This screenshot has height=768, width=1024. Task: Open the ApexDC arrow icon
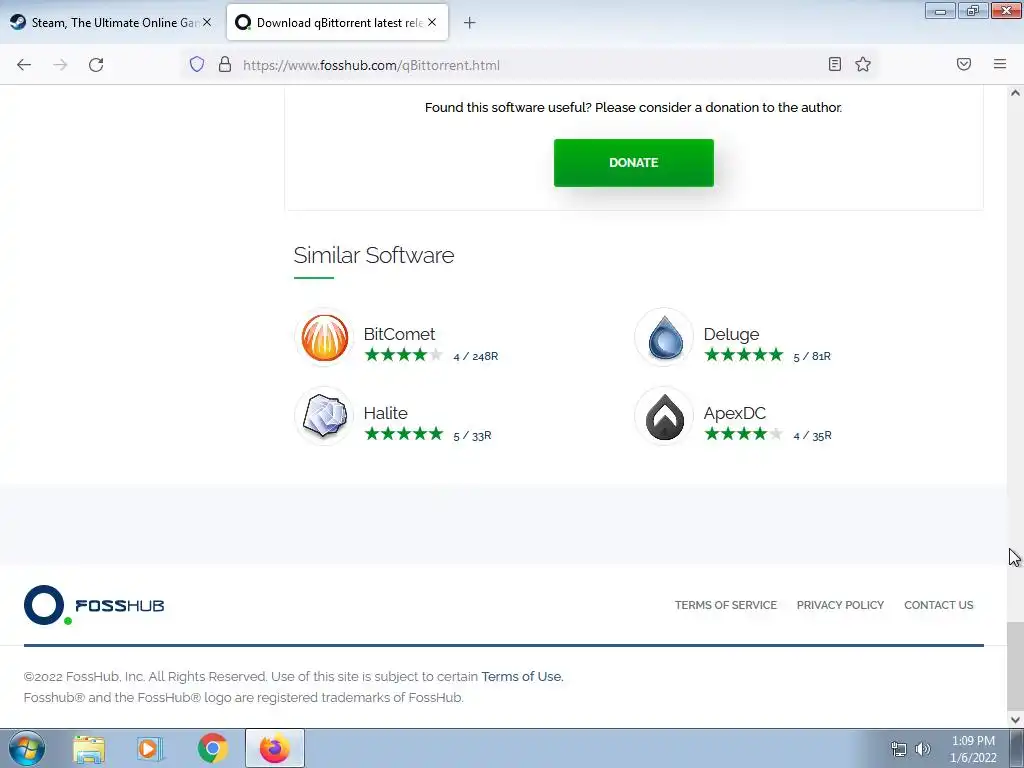coord(664,416)
